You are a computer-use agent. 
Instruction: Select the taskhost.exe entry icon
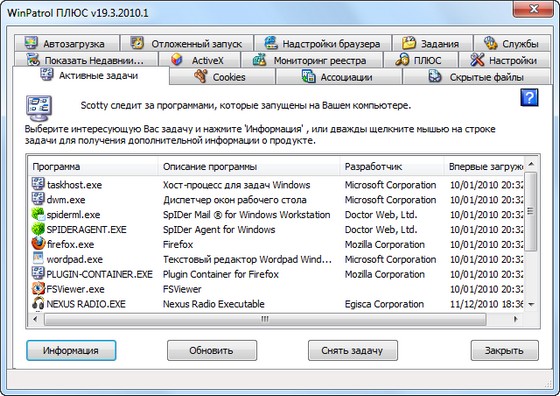pyautogui.click(x=38, y=184)
